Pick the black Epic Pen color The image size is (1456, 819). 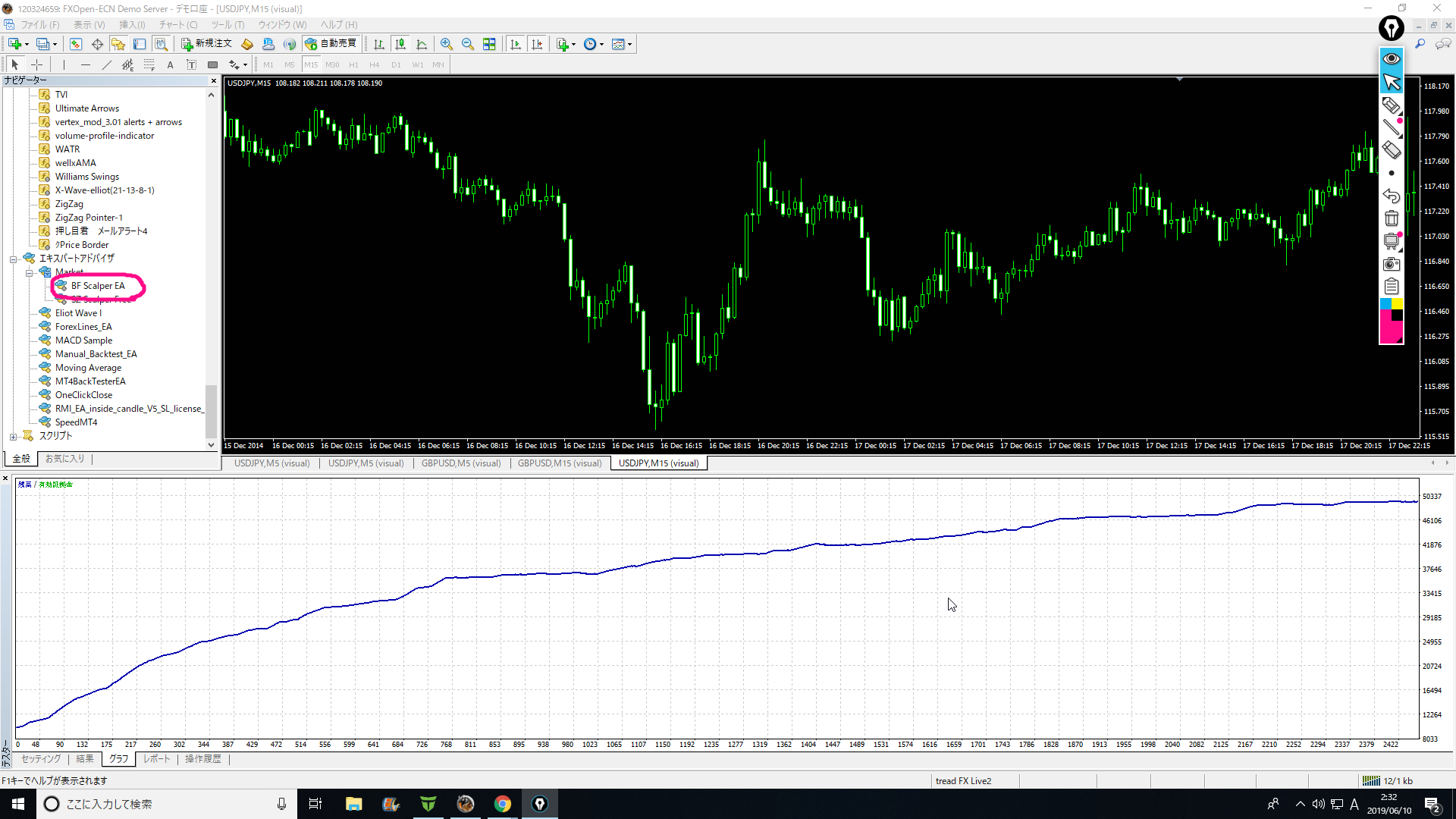1397,315
